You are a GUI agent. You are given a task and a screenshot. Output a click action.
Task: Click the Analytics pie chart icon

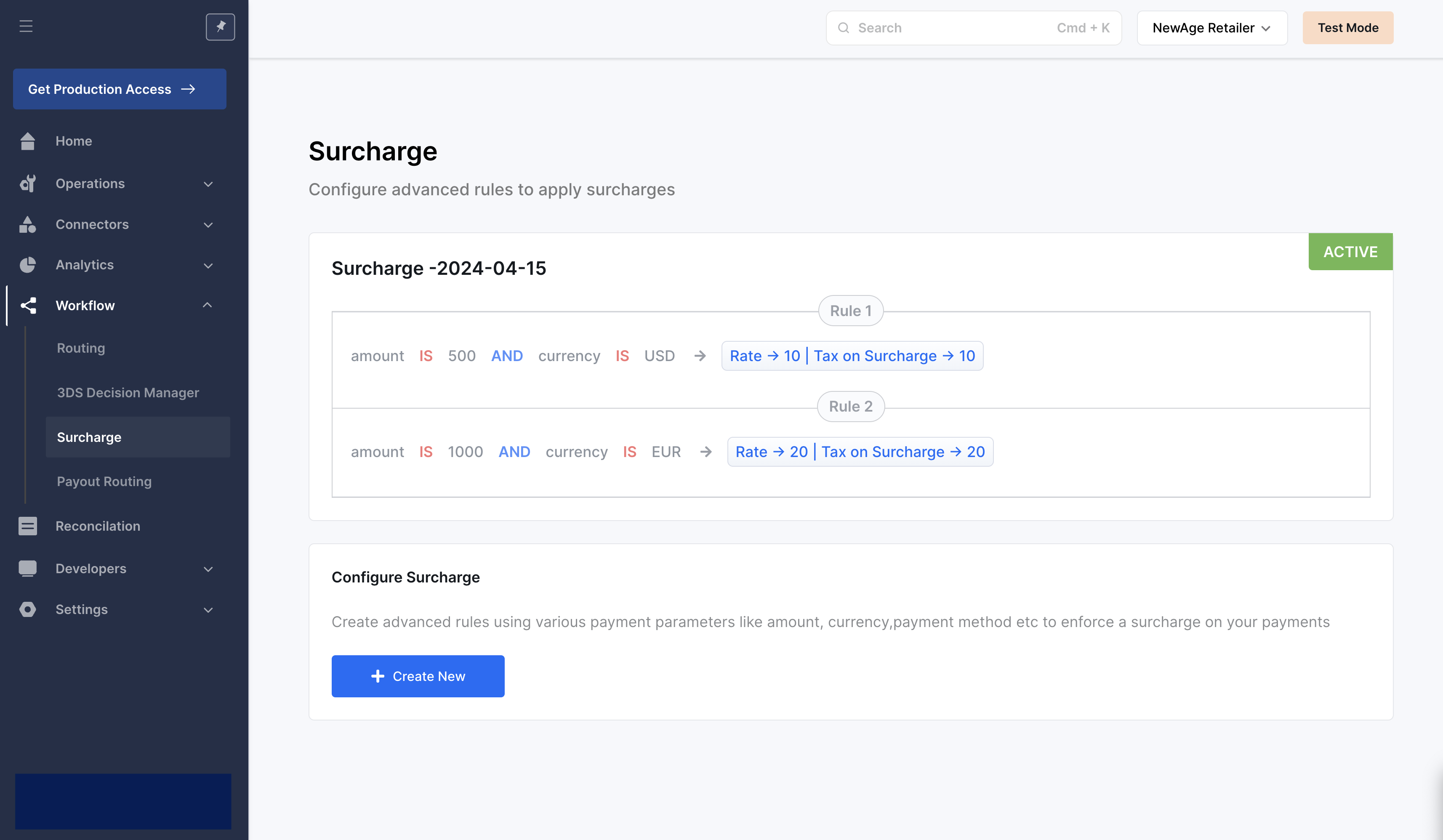[27, 265]
